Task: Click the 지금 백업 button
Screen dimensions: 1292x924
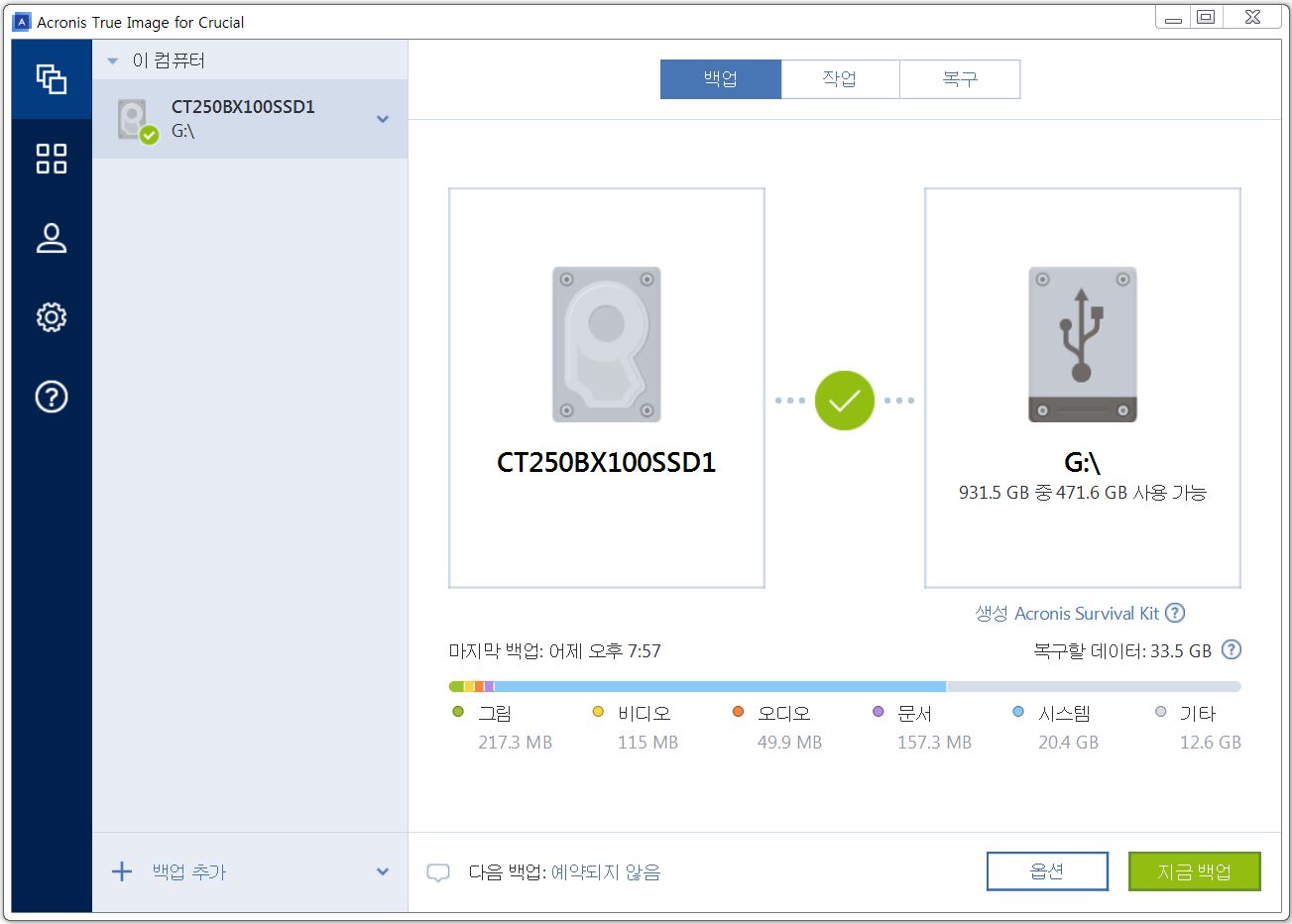Action: 1194,871
